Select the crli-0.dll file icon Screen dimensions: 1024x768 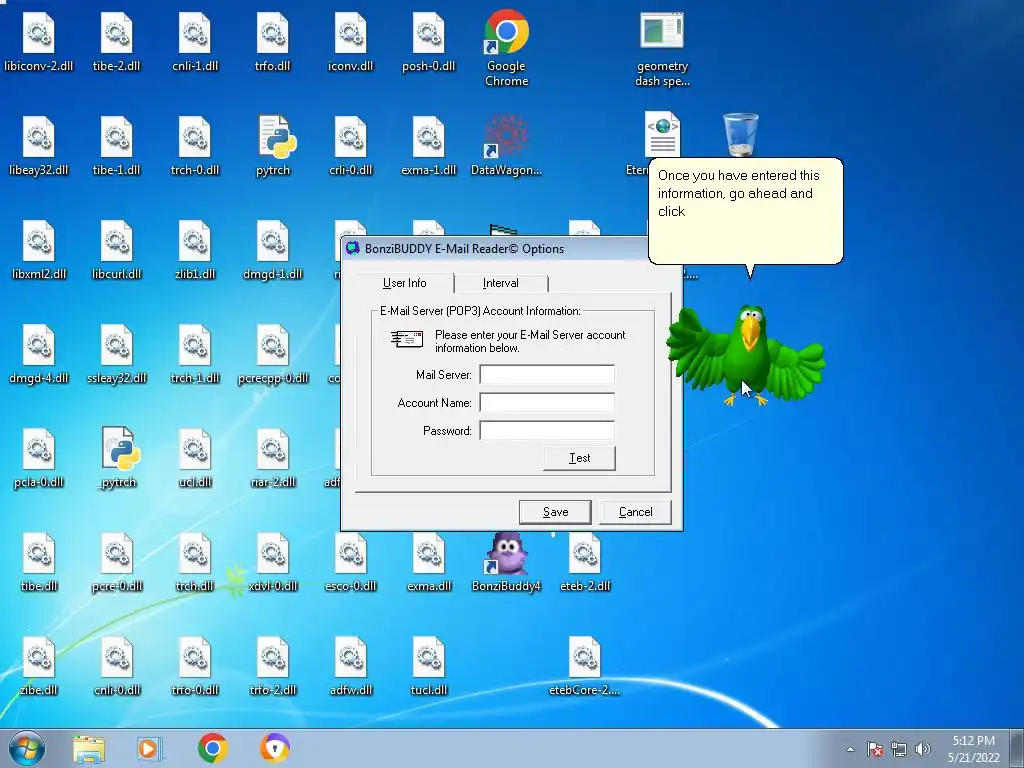click(351, 145)
